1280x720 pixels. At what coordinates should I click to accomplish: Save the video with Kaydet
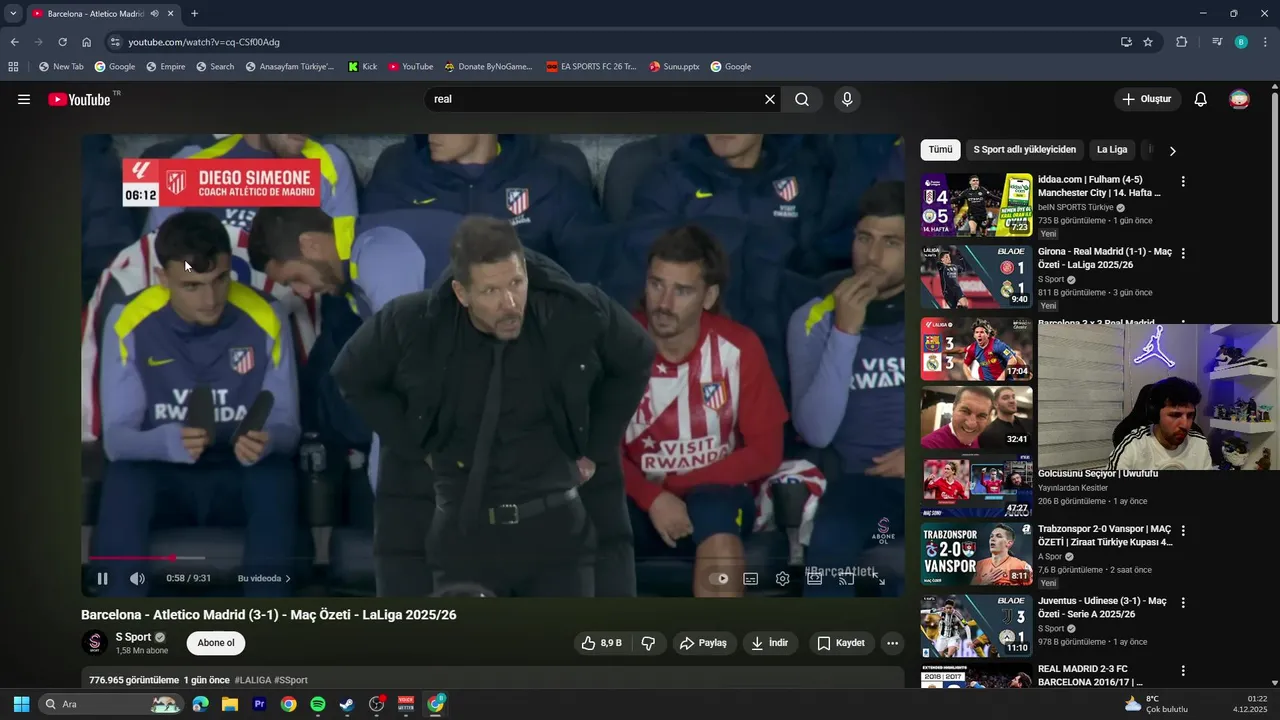coord(841,643)
